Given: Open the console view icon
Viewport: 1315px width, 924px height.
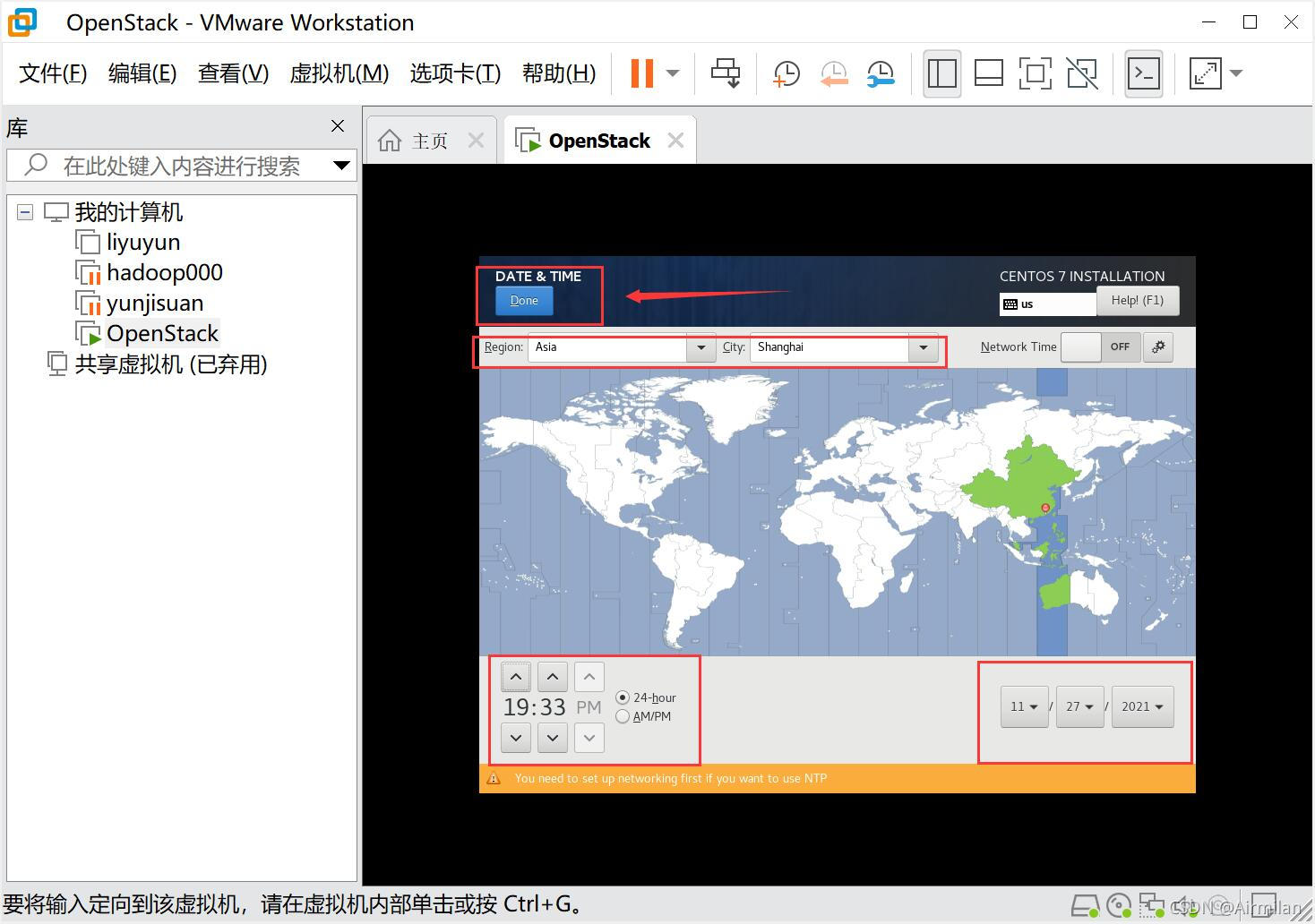Looking at the screenshot, I should tap(1144, 73).
